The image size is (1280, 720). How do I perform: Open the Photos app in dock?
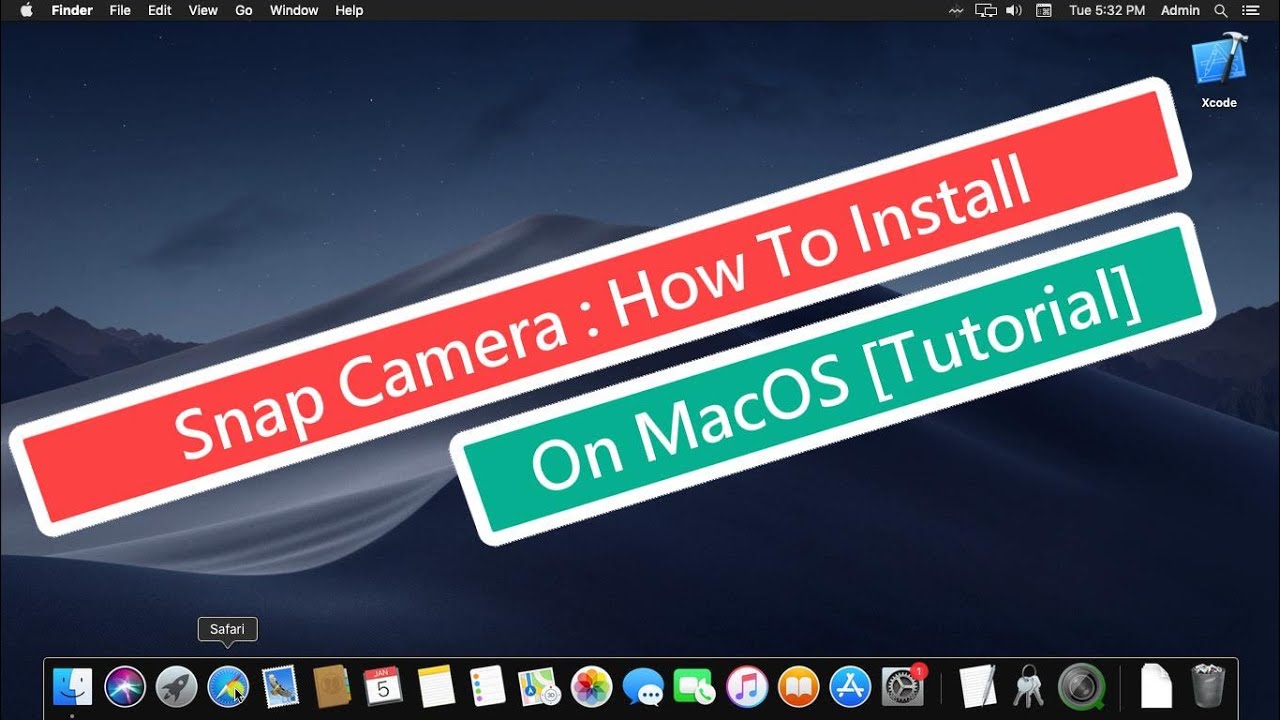click(591, 687)
